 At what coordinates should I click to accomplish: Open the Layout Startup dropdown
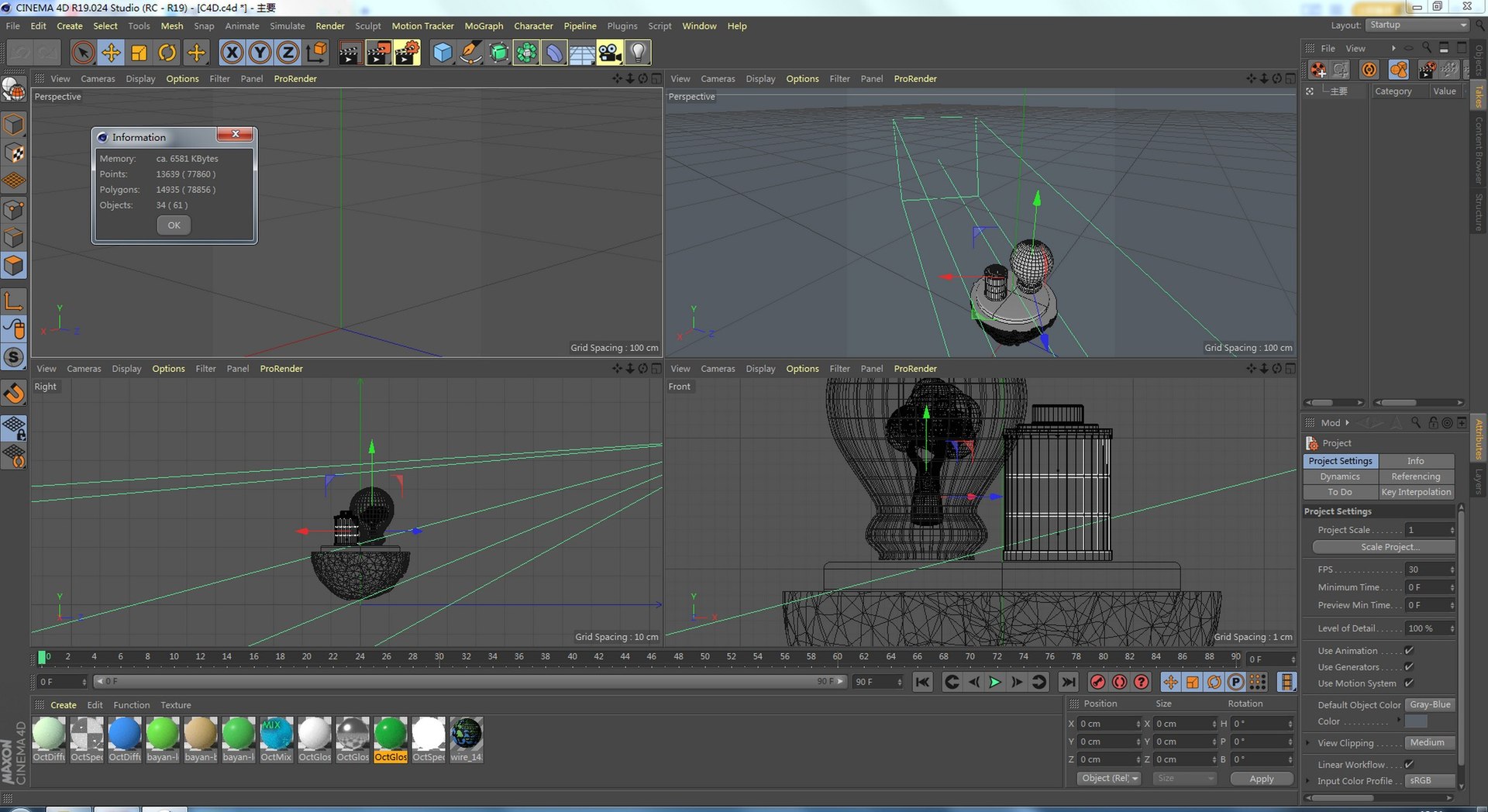[x=1417, y=26]
